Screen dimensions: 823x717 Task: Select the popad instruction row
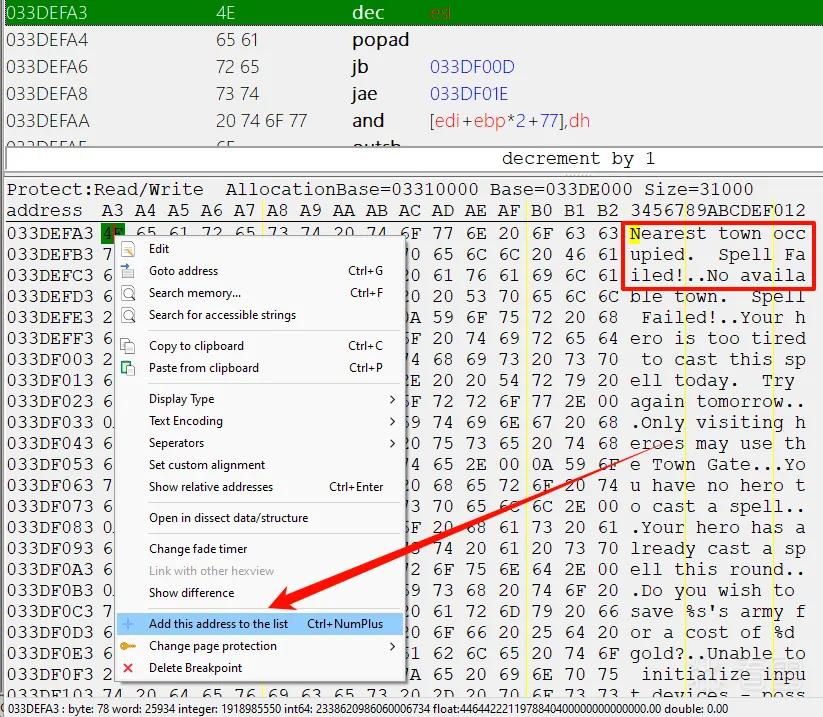[x=414, y=40]
